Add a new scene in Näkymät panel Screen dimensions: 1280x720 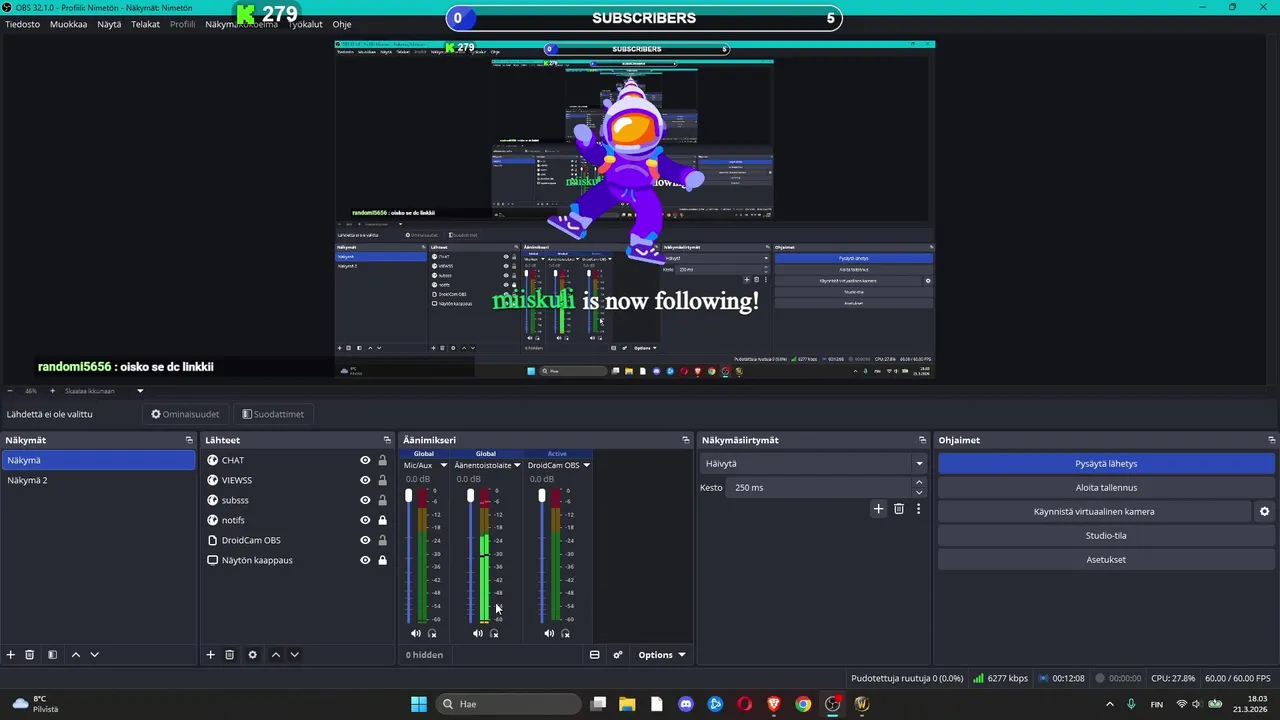point(11,655)
